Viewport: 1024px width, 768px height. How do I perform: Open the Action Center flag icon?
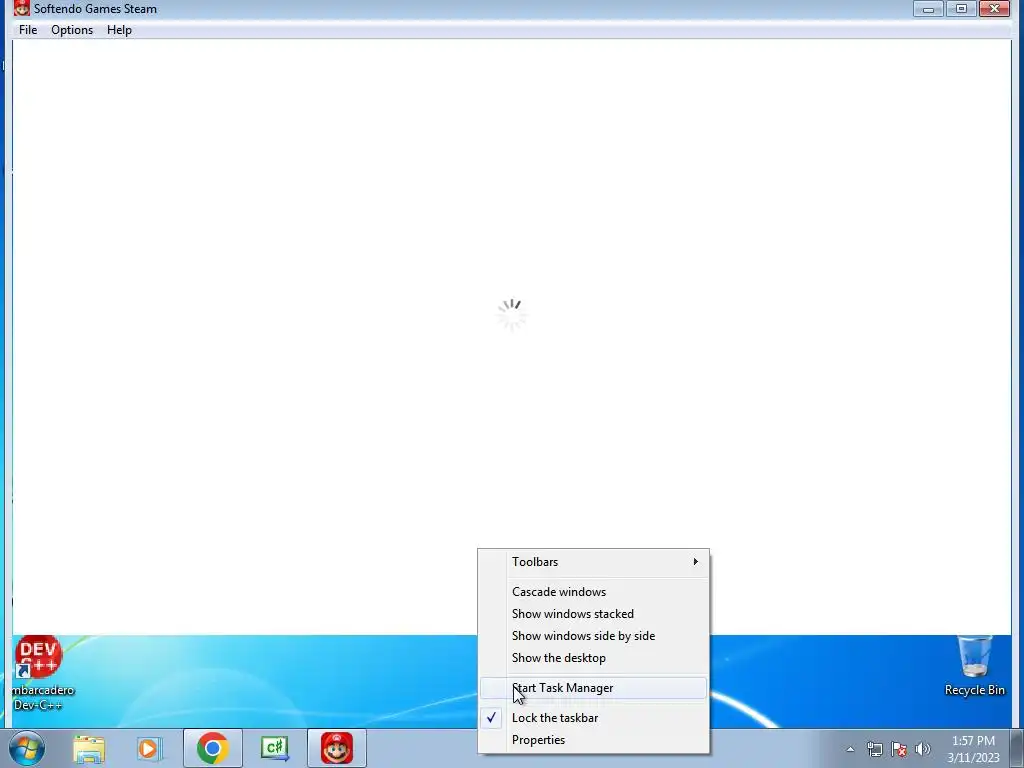899,750
